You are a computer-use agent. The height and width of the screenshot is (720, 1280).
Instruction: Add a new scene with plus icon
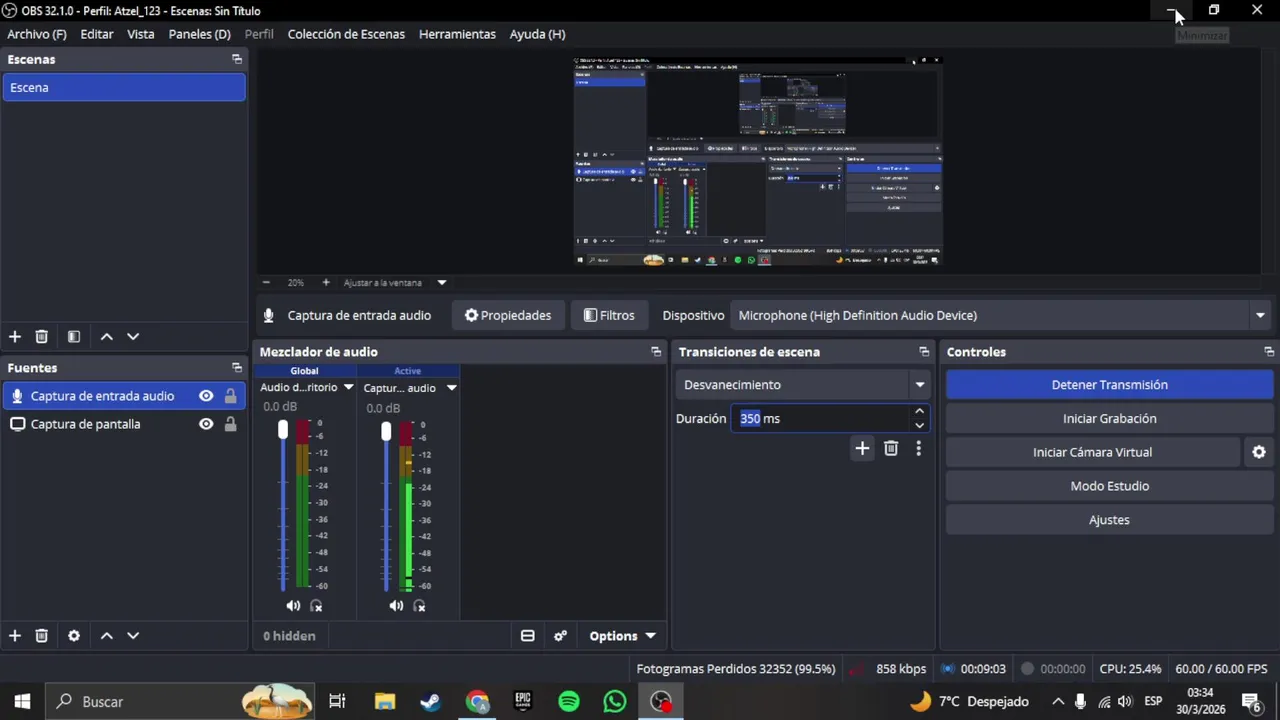pyautogui.click(x=14, y=337)
